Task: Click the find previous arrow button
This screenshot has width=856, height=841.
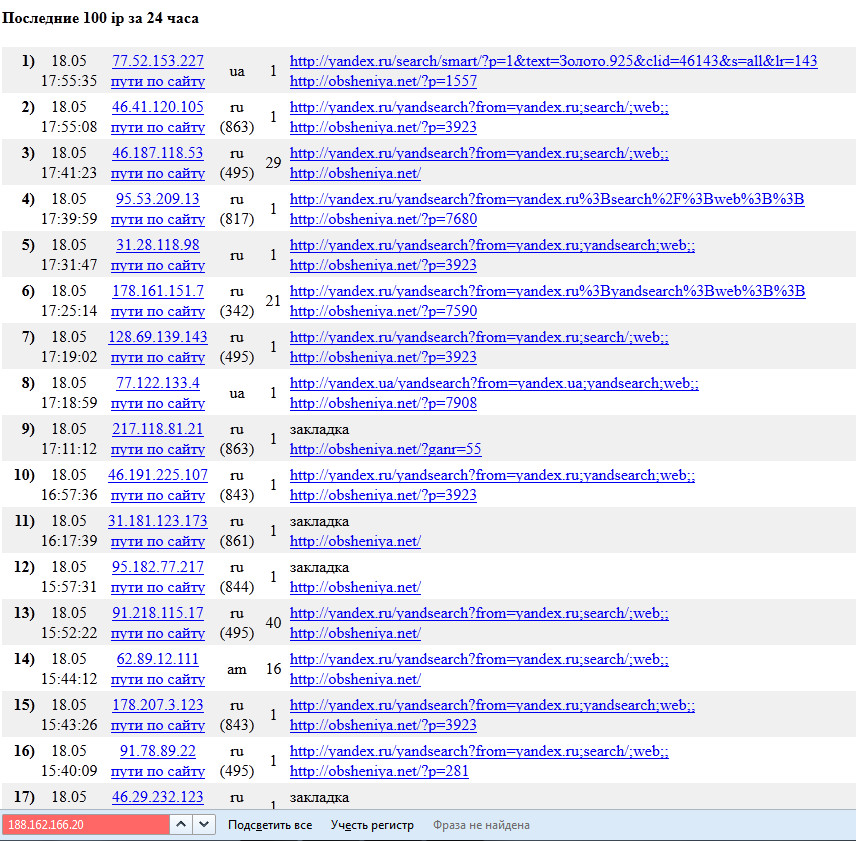Action: 181,824
